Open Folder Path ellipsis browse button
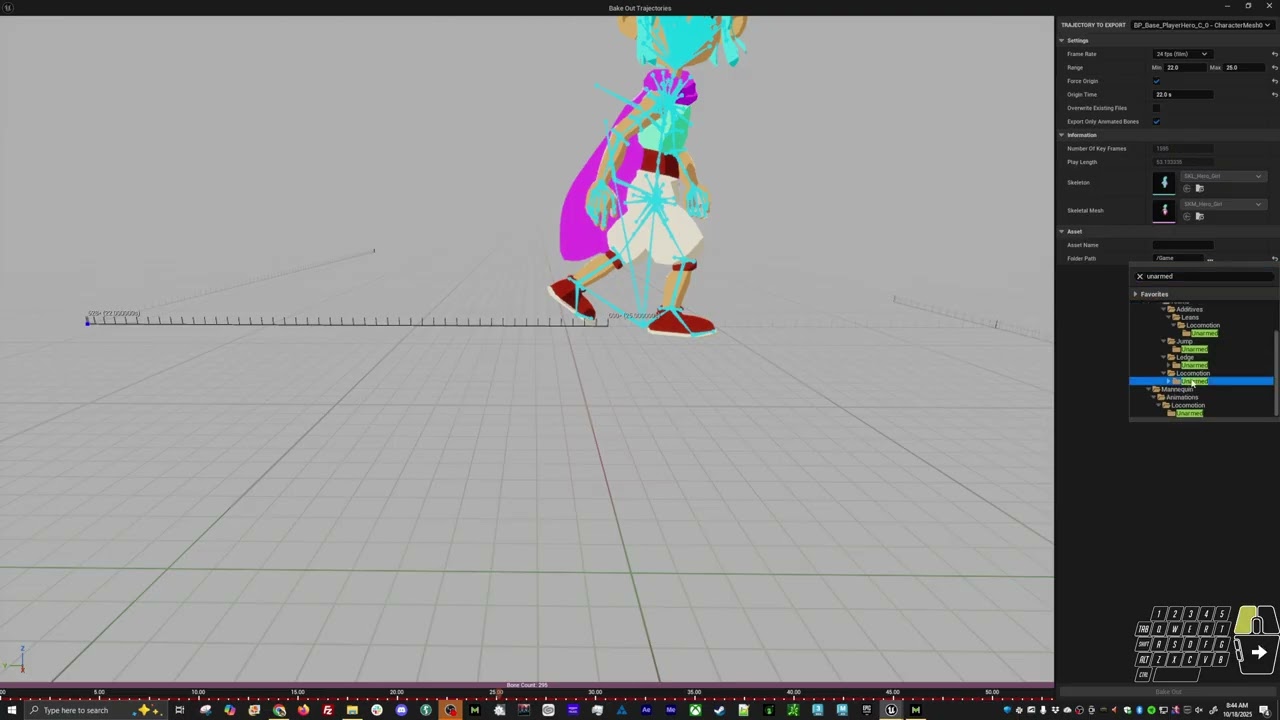Image resolution: width=1280 pixels, height=720 pixels. pyautogui.click(x=1210, y=259)
